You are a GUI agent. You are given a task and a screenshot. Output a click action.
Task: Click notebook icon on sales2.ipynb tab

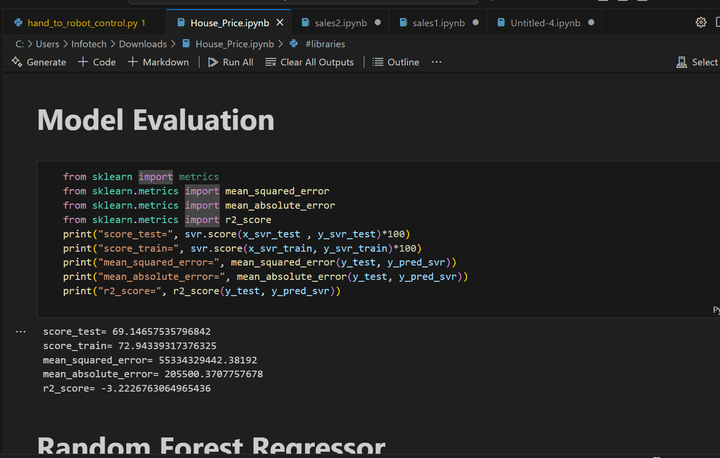point(305,23)
